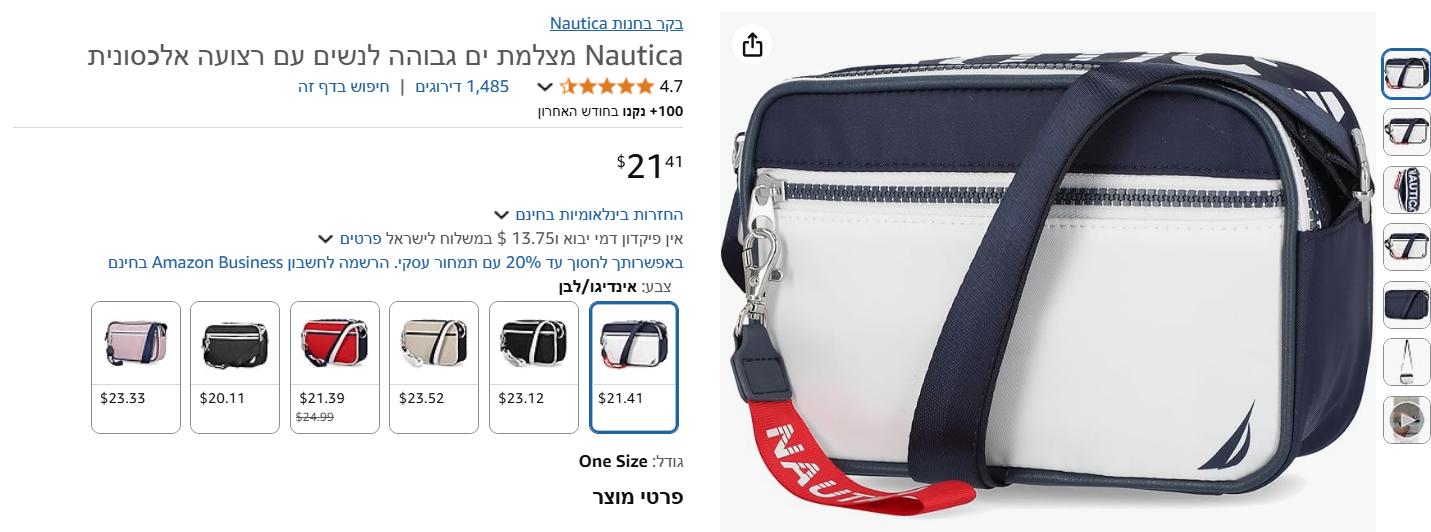Expand the free international returns chevron

[x=502, y=215]
